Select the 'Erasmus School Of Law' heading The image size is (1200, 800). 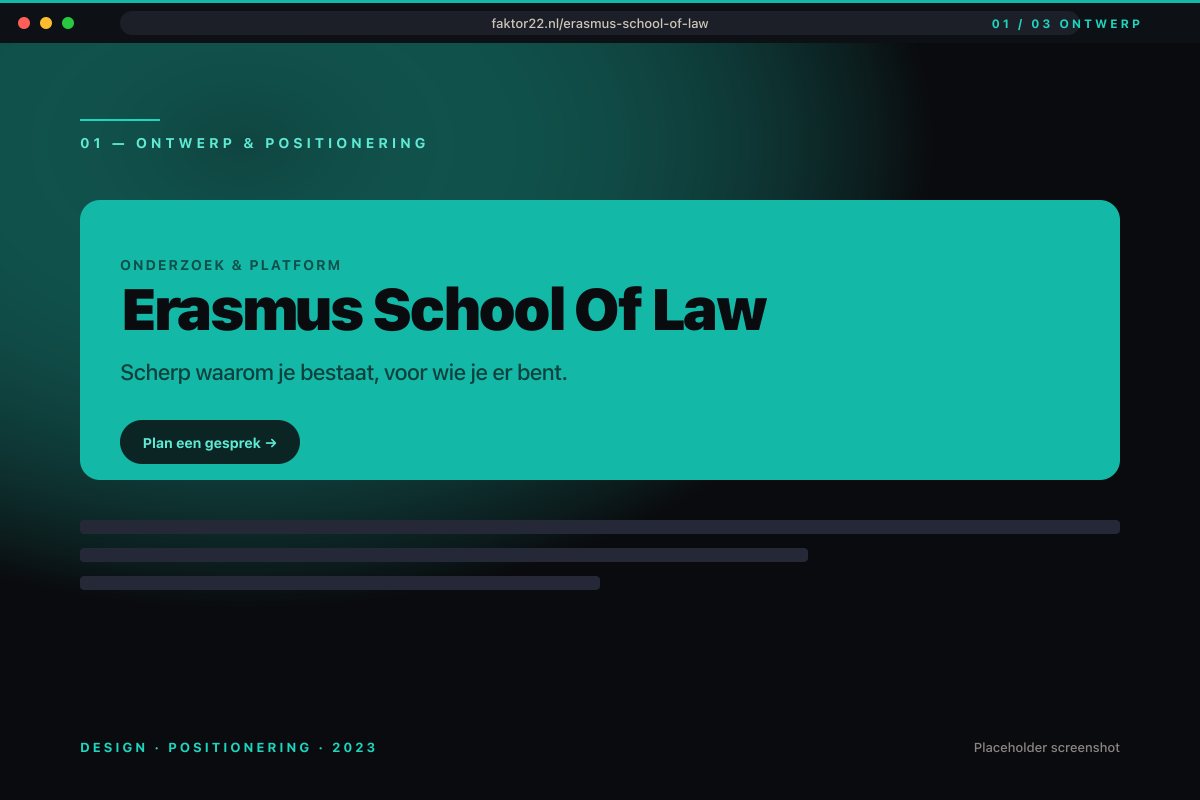point(443,309)
